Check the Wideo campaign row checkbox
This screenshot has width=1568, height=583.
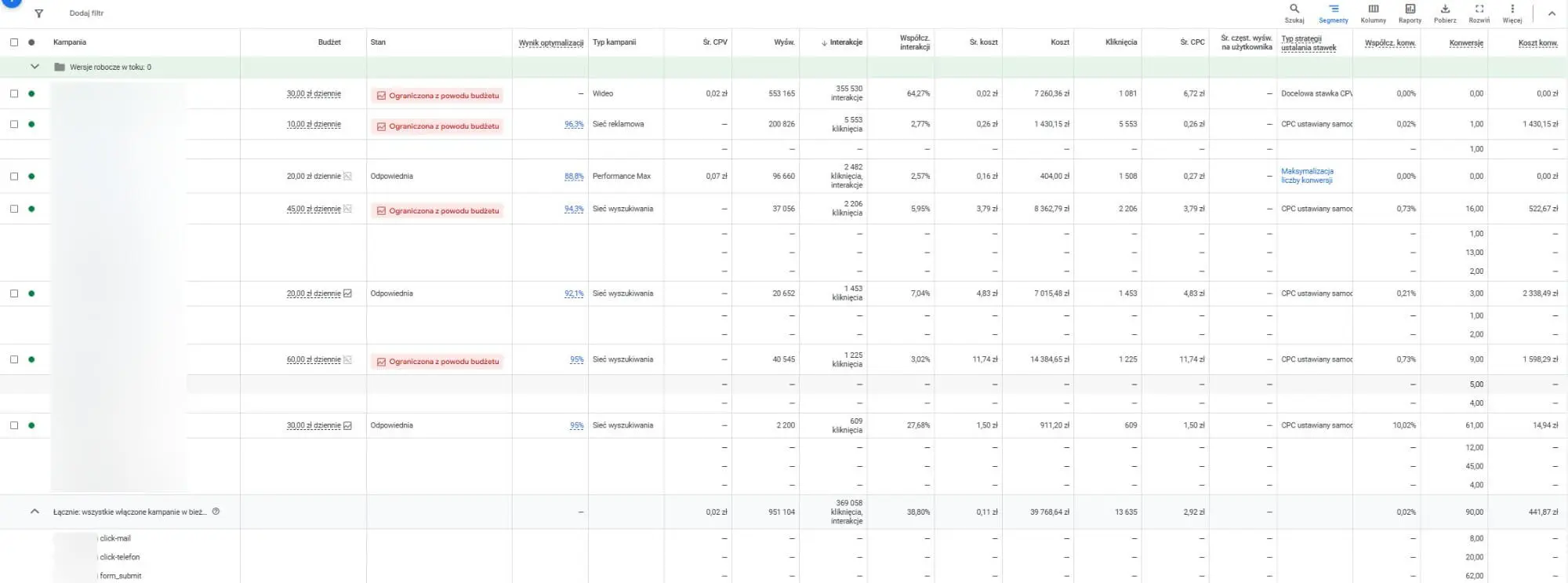14,93
